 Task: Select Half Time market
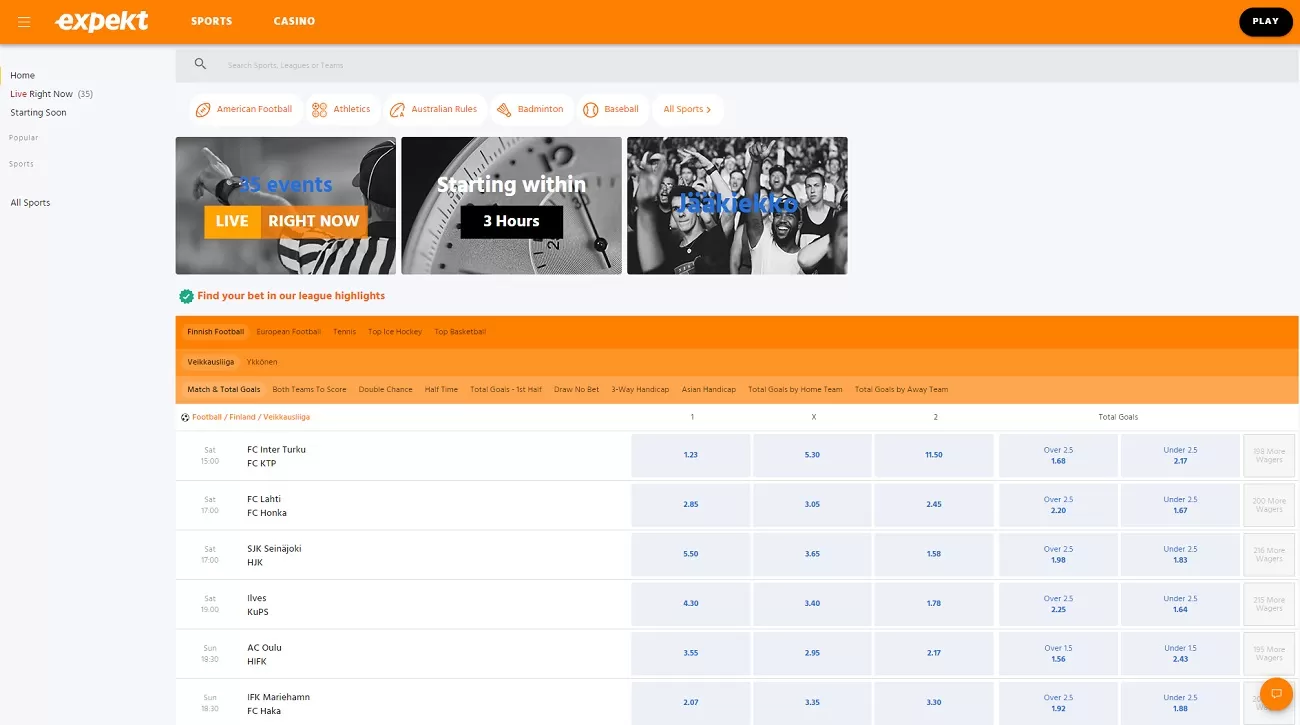(441, 390)
